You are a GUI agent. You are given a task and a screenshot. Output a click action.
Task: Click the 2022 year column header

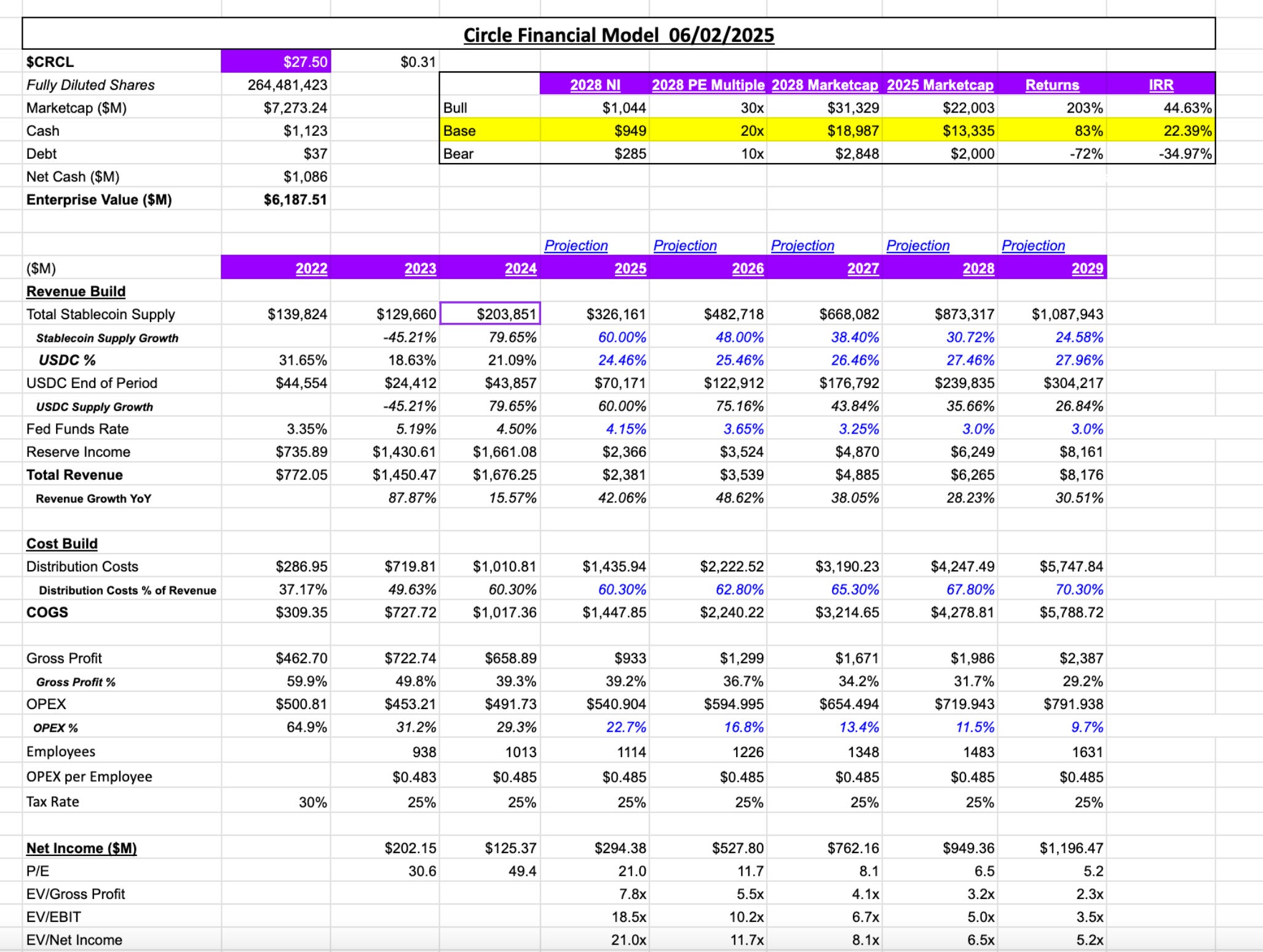[311, 268]
